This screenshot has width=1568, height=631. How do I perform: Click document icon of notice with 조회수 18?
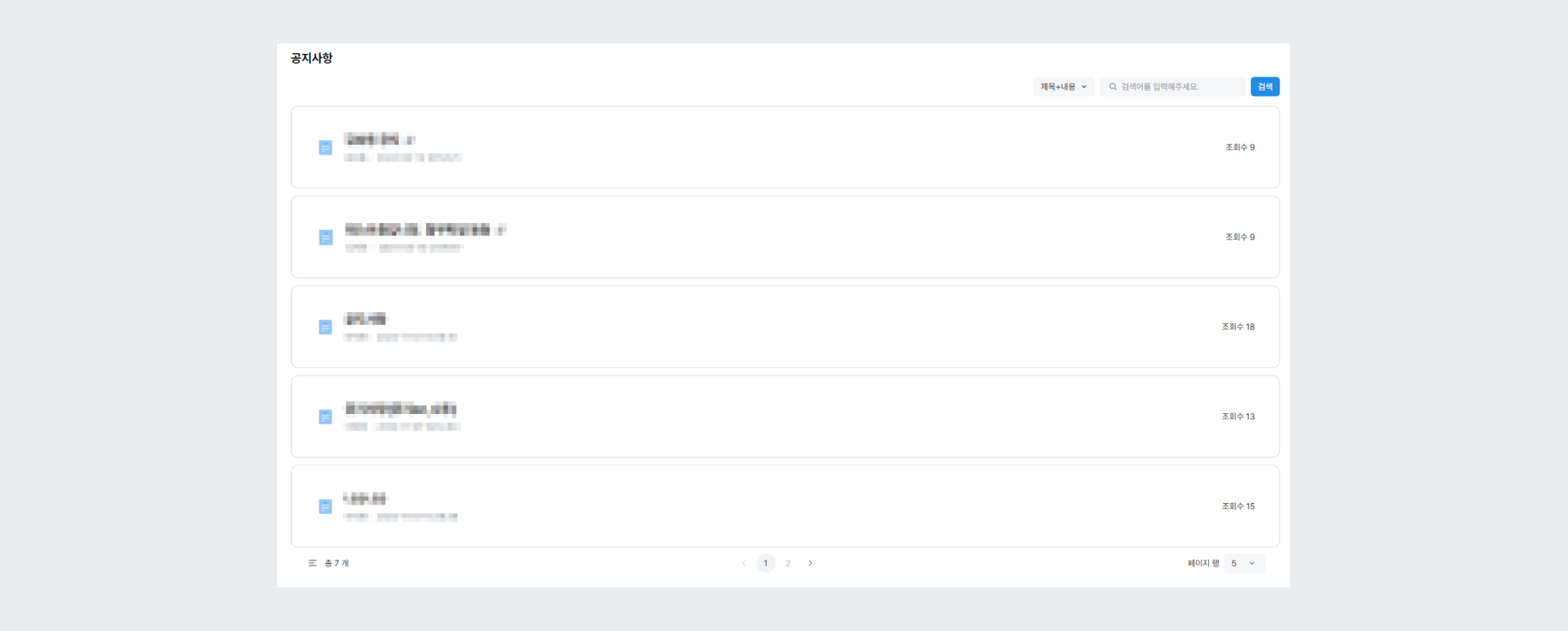325,327
